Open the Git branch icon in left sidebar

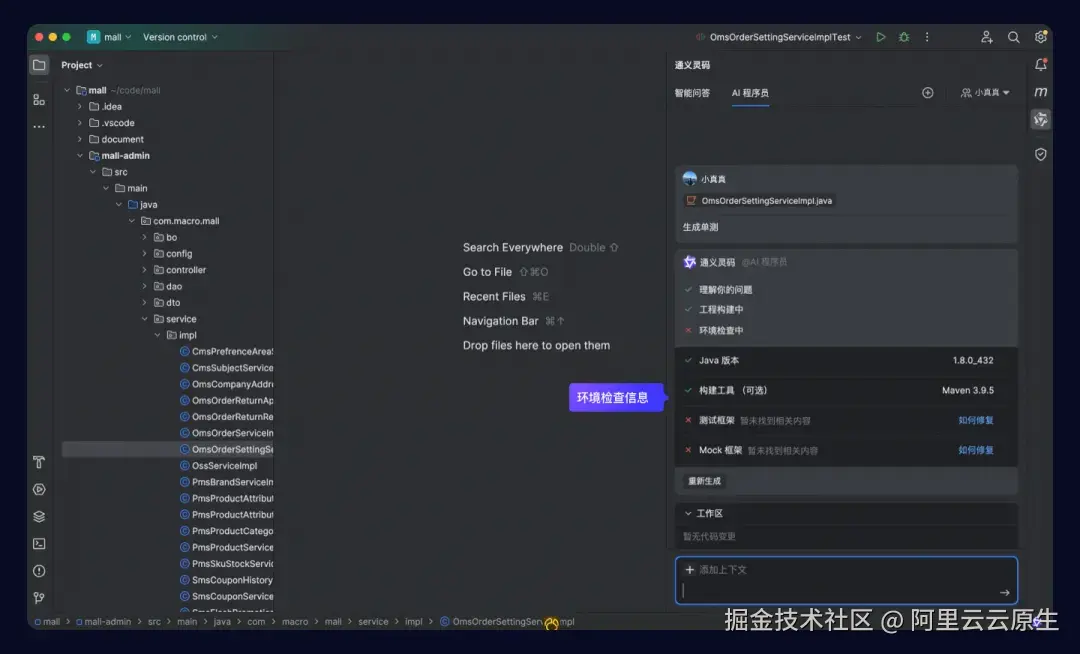[39, 597]
